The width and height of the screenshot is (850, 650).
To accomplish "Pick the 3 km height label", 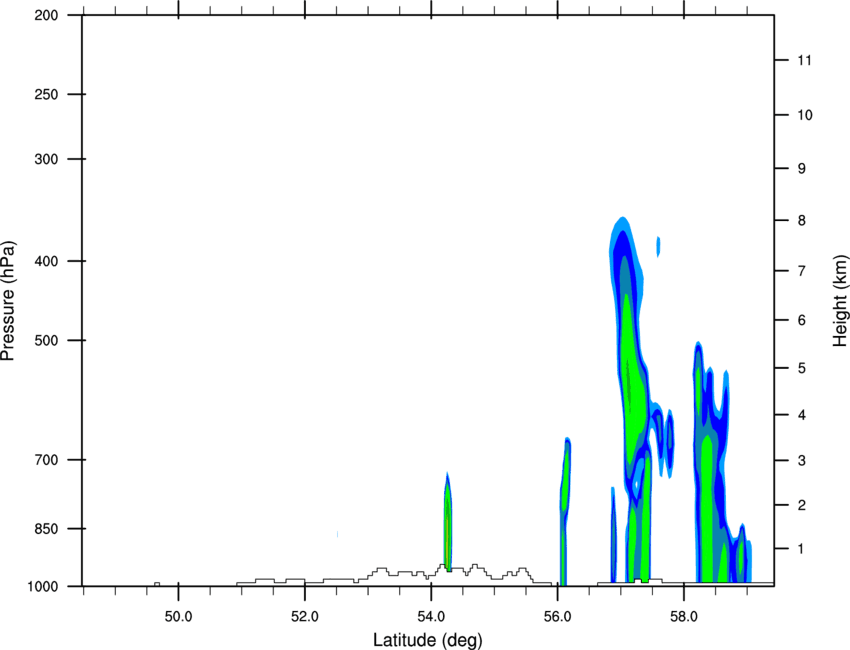I will pos(802,461).
